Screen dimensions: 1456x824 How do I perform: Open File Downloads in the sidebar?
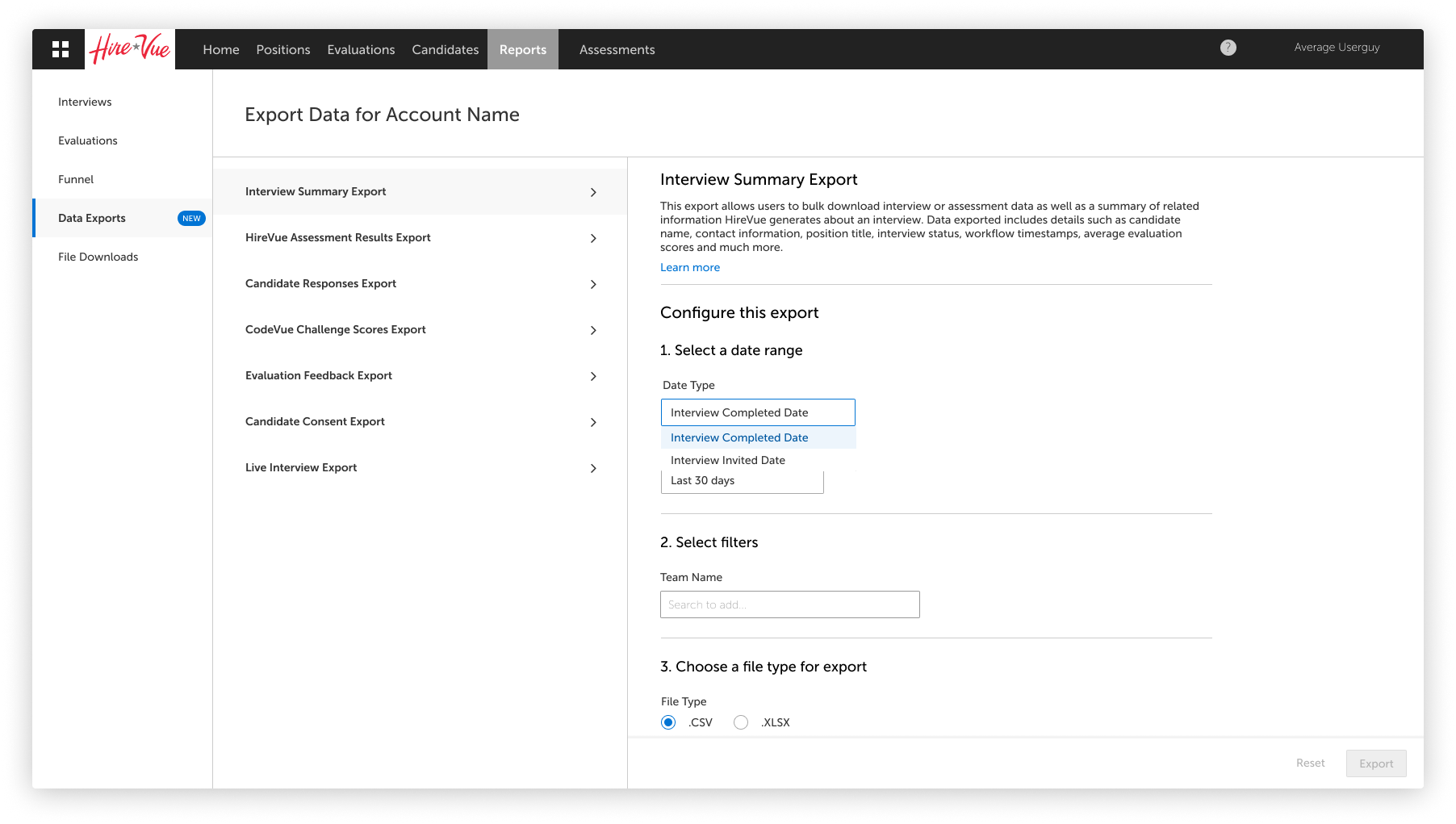click(98, 257)
